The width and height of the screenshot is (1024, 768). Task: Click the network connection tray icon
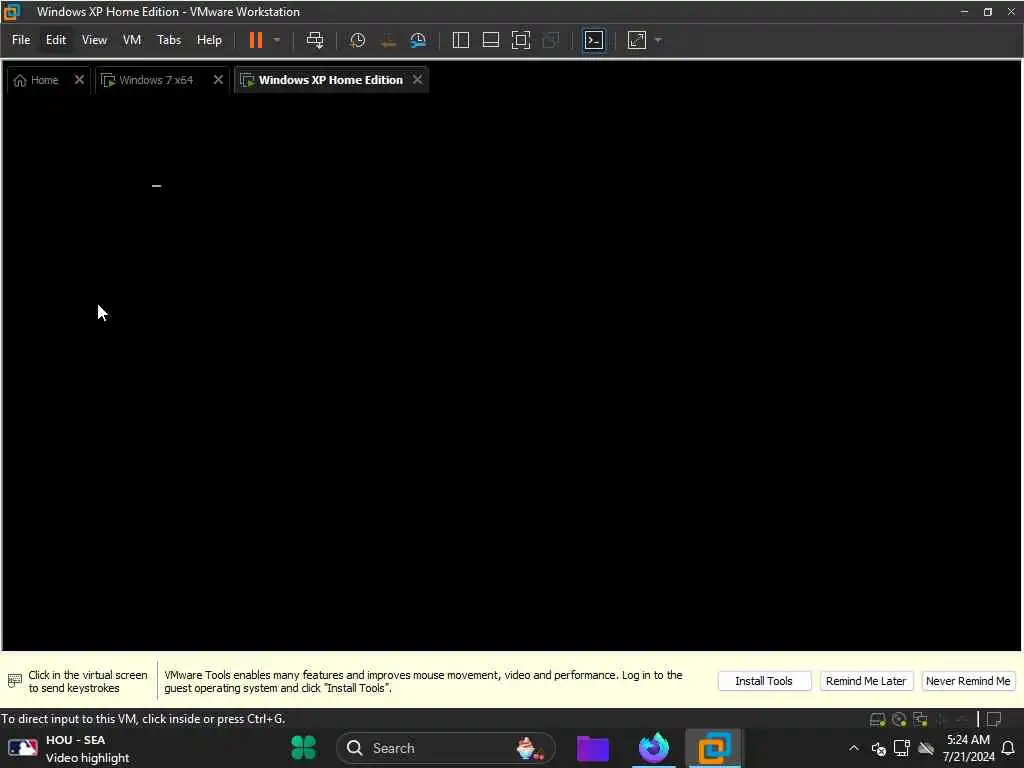click(x=902, y=748)
